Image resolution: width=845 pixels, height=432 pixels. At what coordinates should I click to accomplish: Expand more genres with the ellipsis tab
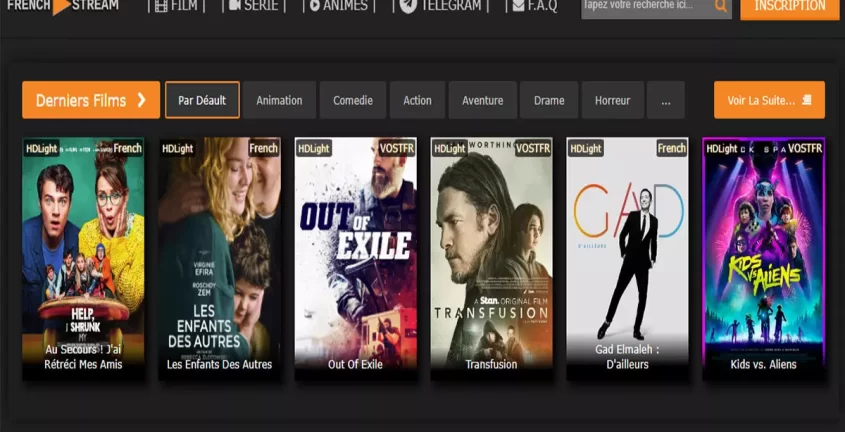coord(666,100)
